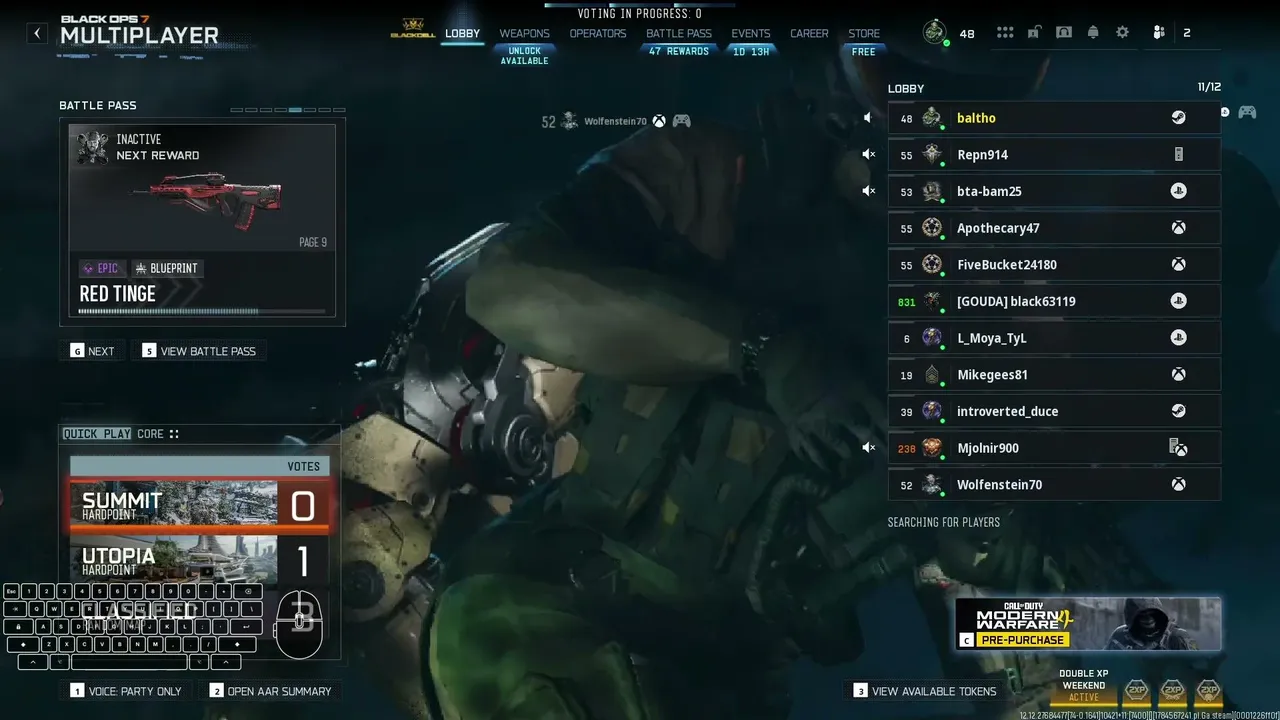Image resolution: width=1280 pixels, height=720 pixels.
Task: Select player Repn914 in lobby list
Action: (1054, 155)
